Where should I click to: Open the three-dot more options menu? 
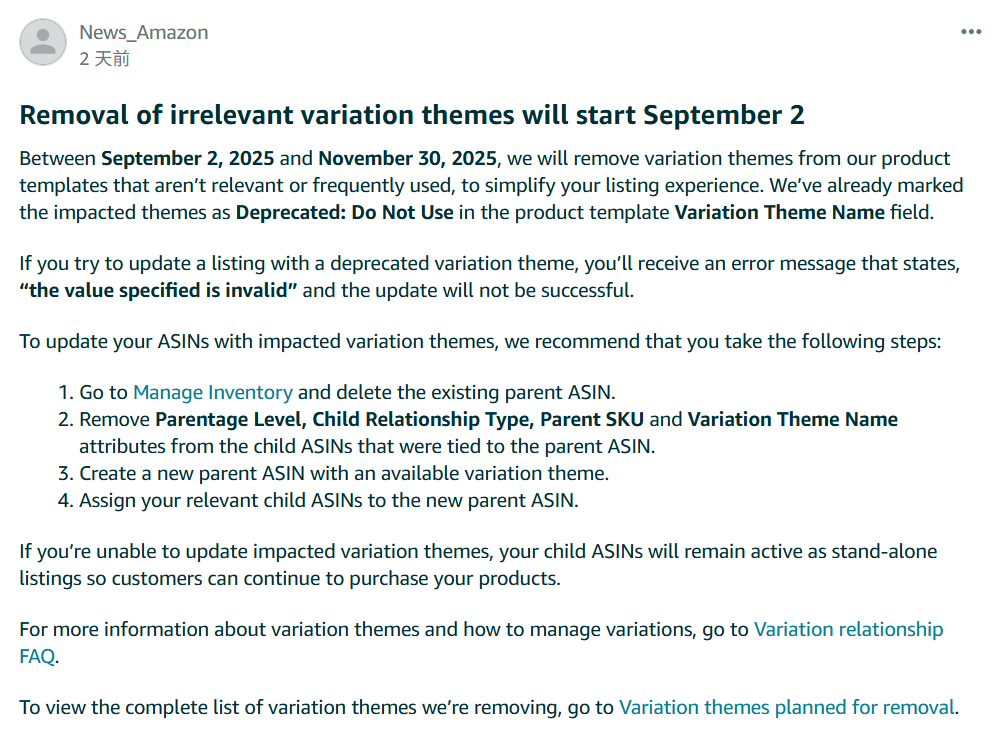point(971,32)
